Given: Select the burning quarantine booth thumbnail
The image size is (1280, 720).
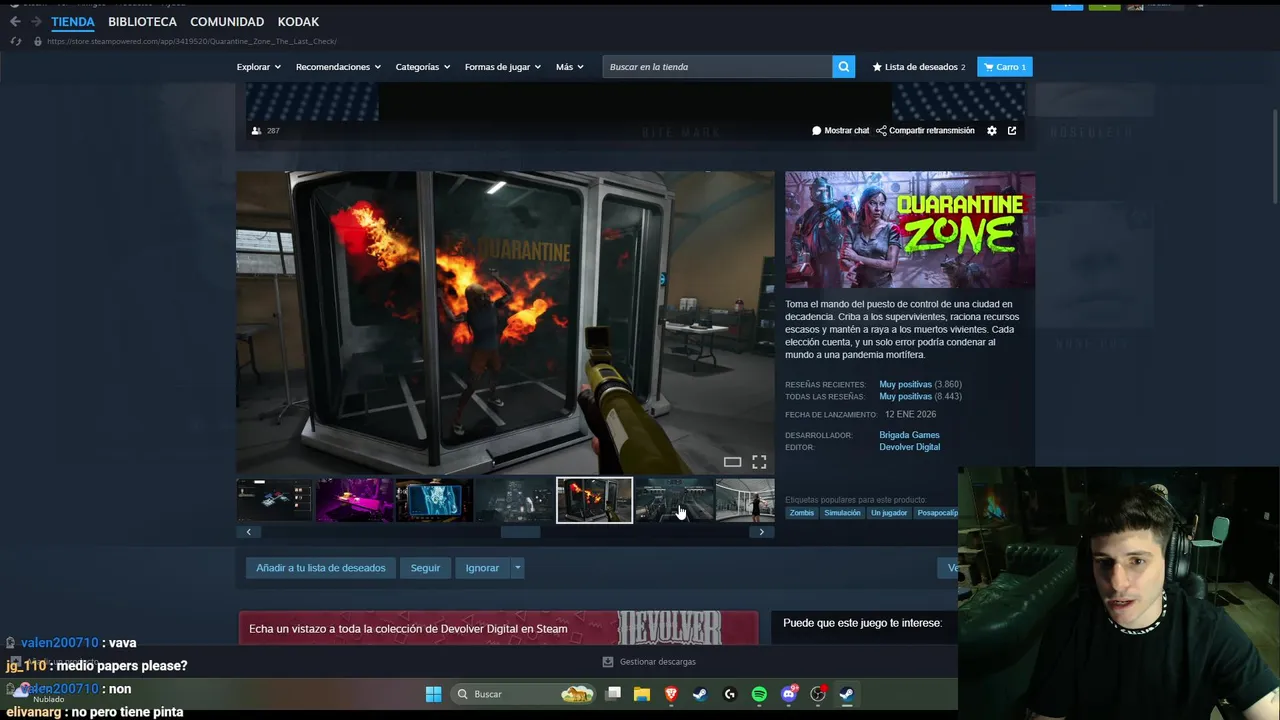Looking at the screenshot, I should click(x=594, y=500).
